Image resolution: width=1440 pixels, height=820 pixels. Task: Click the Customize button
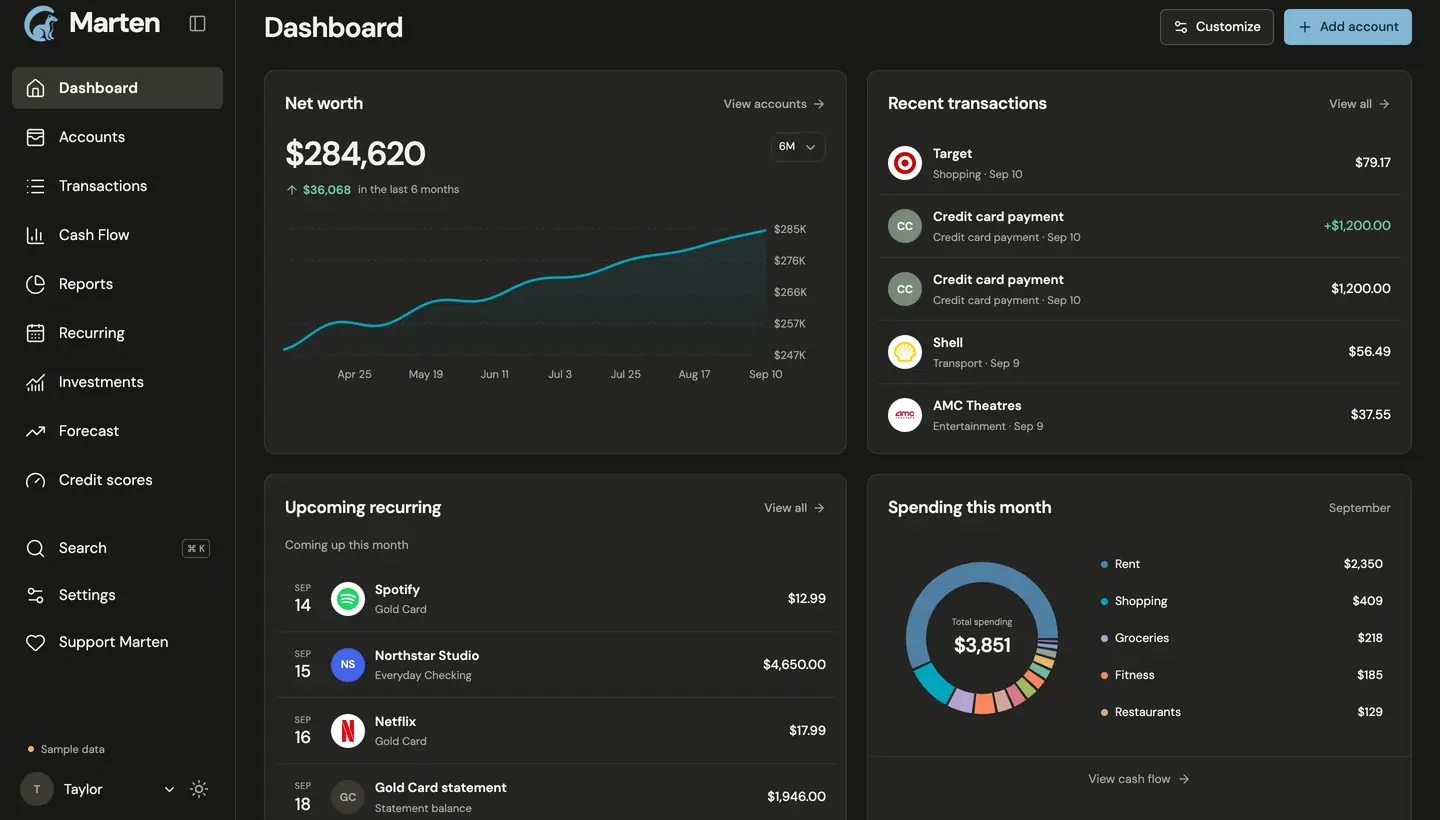[x=1217, y=27]
